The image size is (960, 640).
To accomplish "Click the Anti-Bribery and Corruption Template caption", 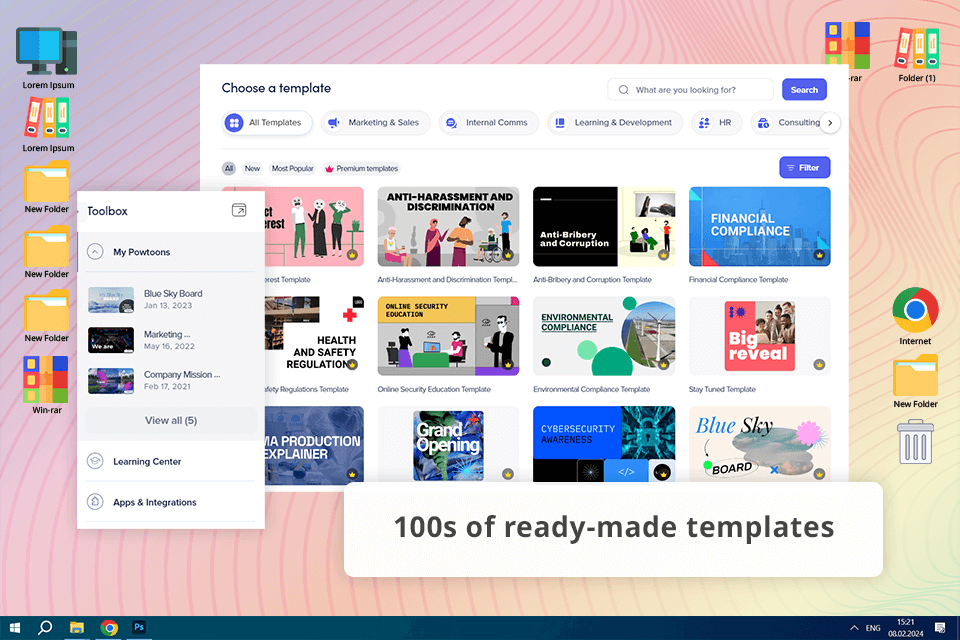I will [592, 279].
